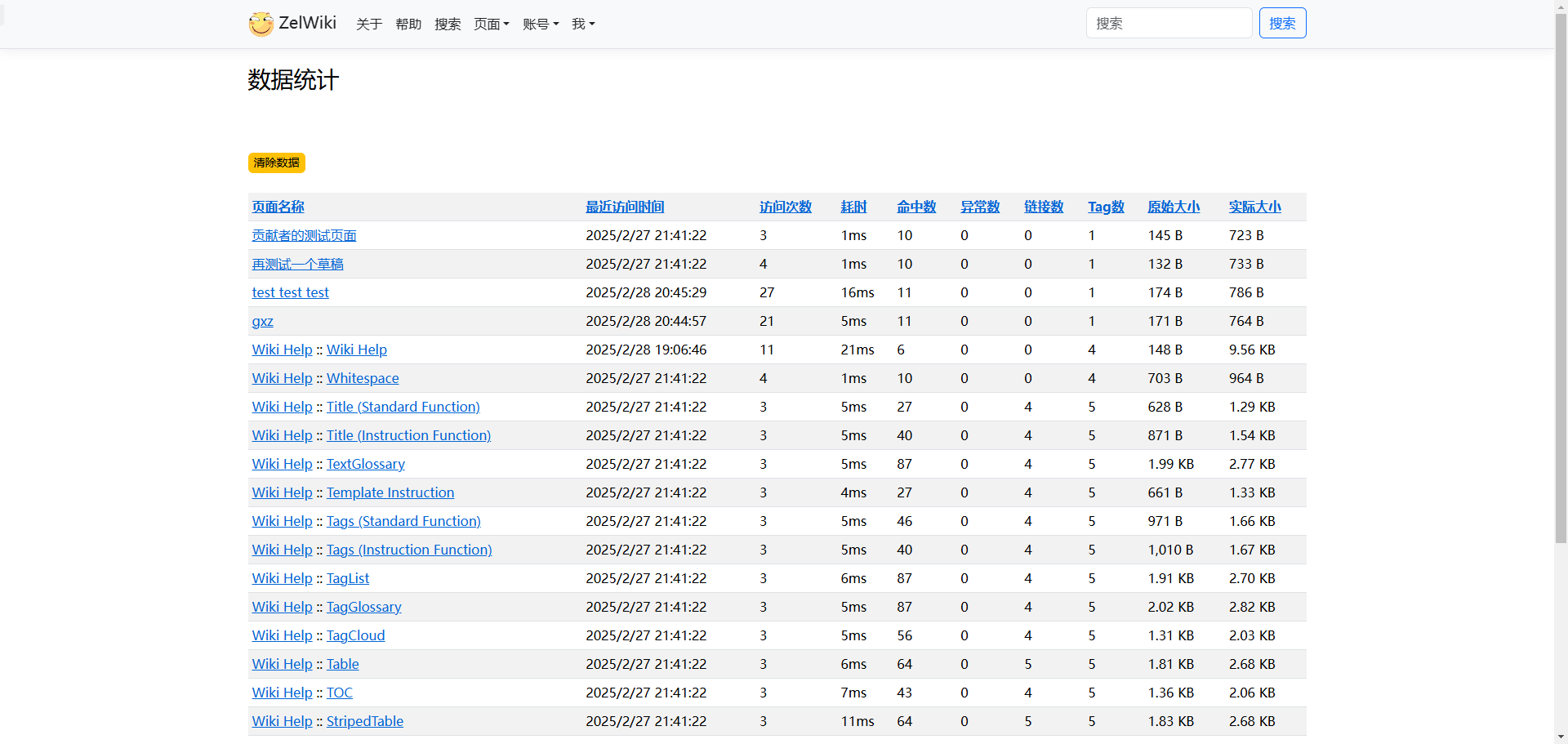The width and height of the screenshot is (1568, 744).
Task: Open the test test test page
Action: click(290, 293)
